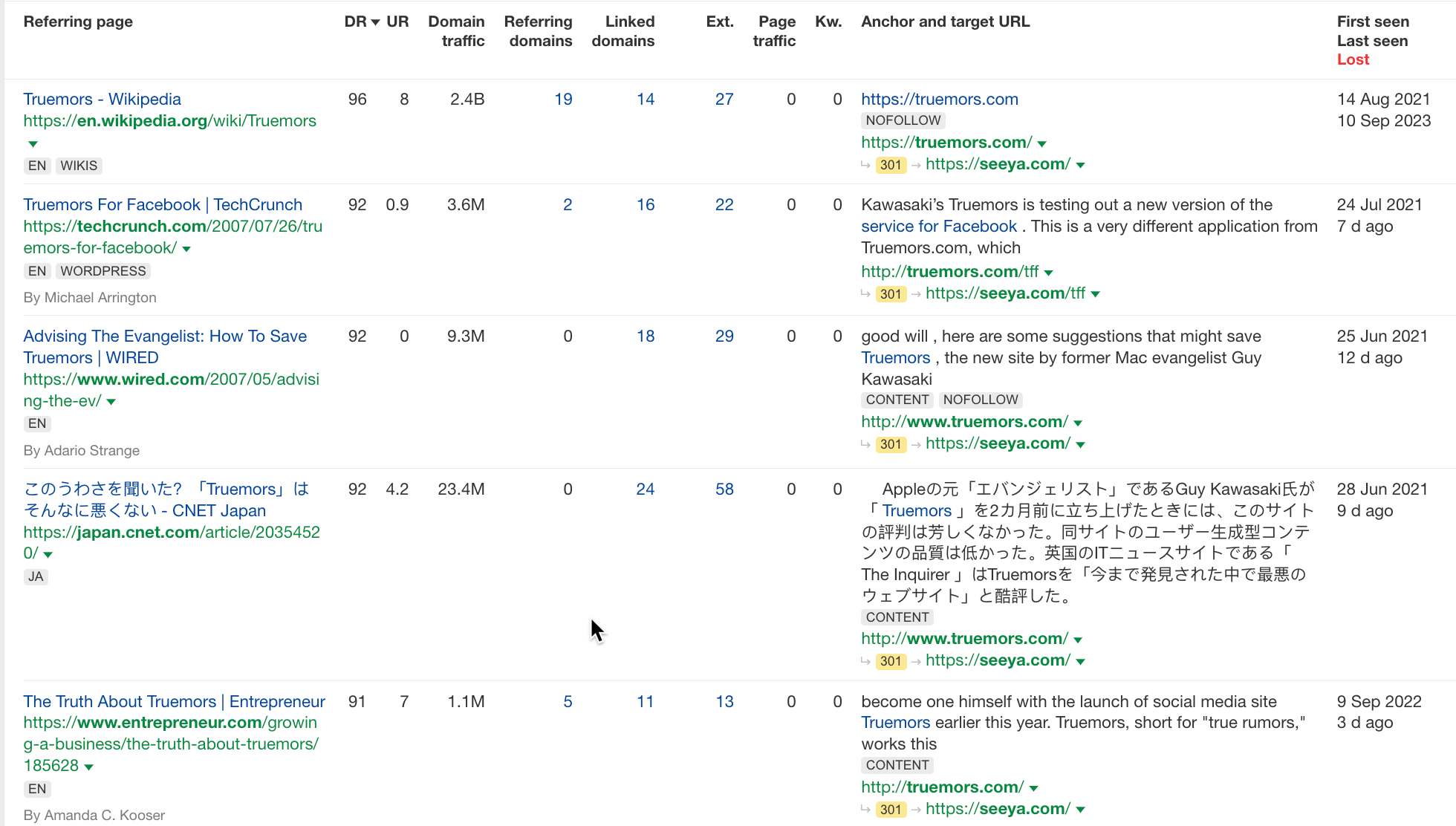Viewport: 1456px width, 826px height.
Task: Visit en.wikipedia.org/wiki/Truemors URL
Action: pyautogui.click(x=169, y=120)
